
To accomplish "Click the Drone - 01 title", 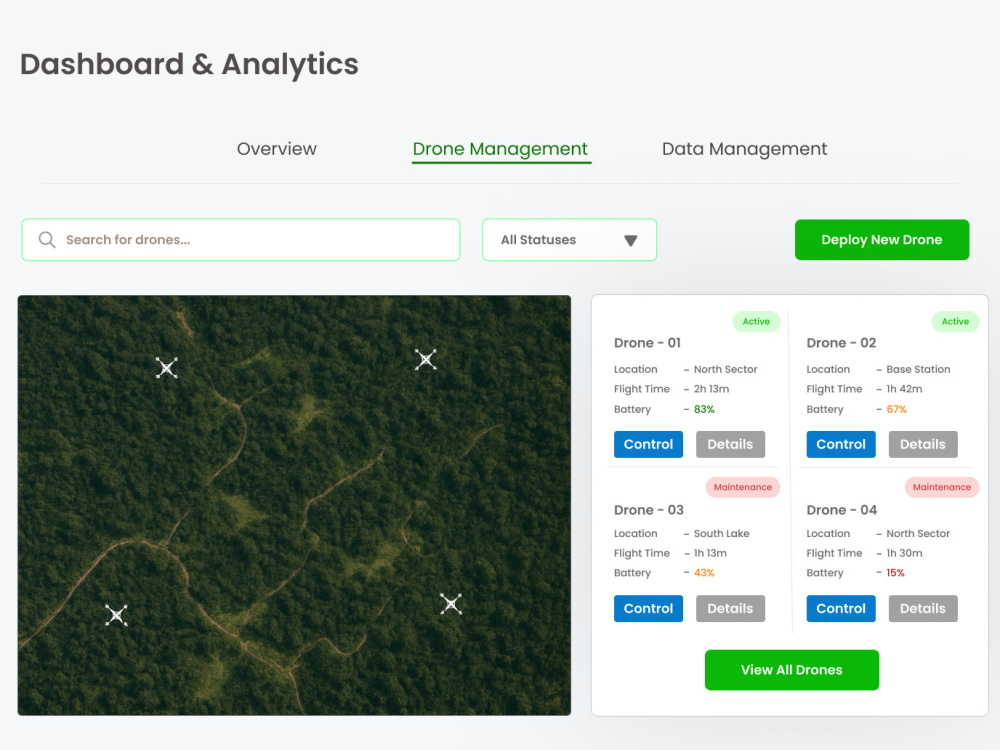I will (x=647, y=343).
